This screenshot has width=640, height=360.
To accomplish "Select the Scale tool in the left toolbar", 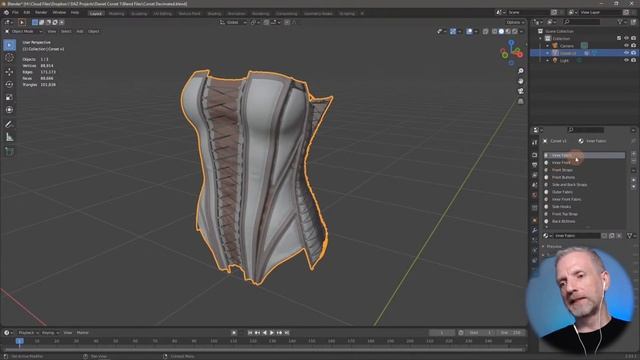I will click(x=9, y=97).
